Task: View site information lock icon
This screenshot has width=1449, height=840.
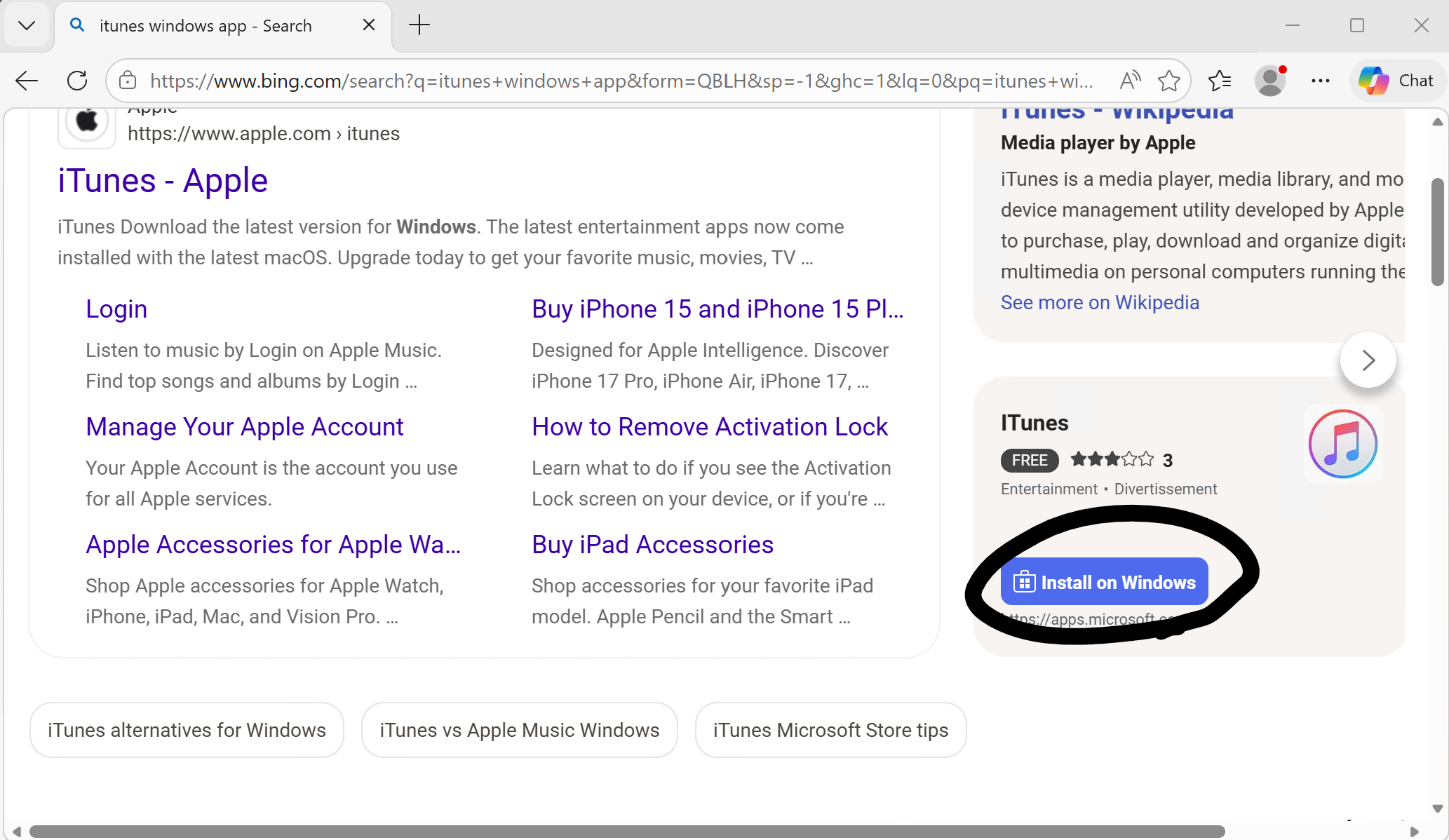Action: coord(128,81)
